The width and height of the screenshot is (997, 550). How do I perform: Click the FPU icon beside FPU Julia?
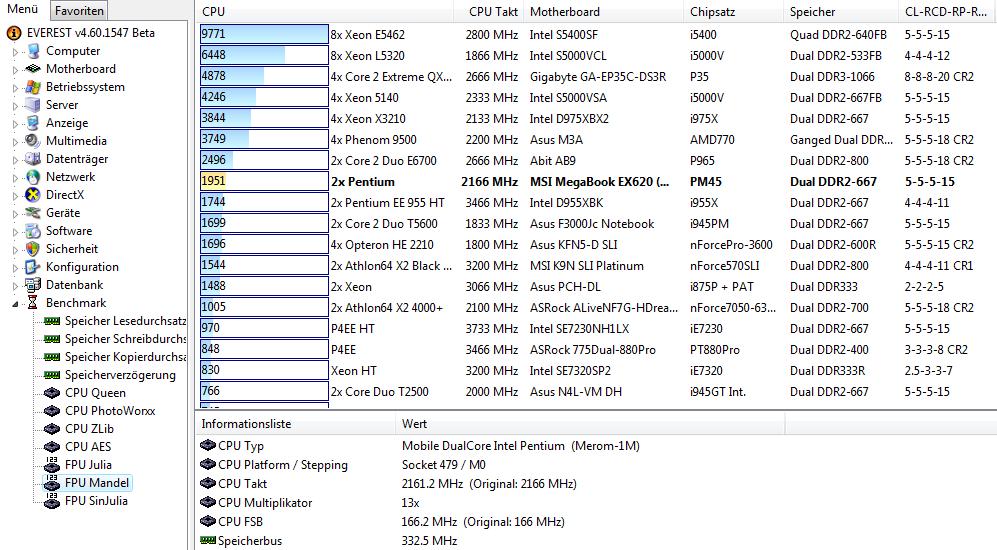(52, 465)
